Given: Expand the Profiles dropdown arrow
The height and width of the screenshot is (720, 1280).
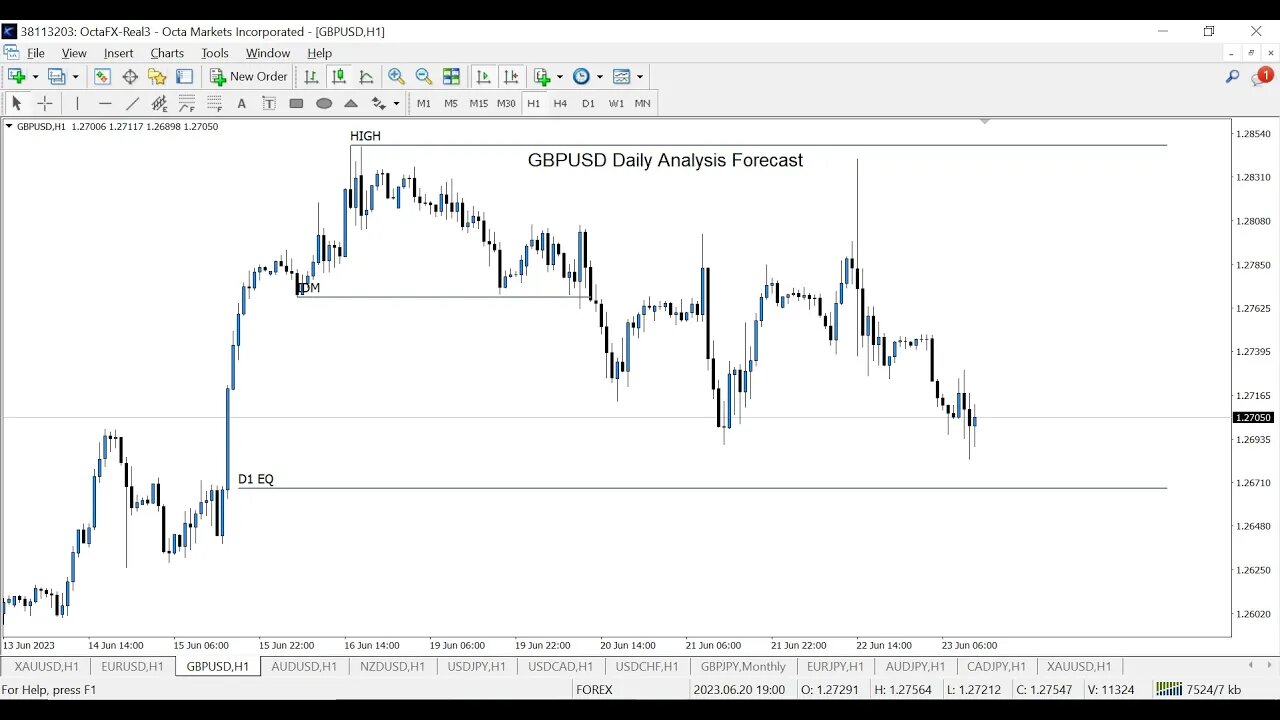Looking at the screenshot, I should click(x=75, y=77).
